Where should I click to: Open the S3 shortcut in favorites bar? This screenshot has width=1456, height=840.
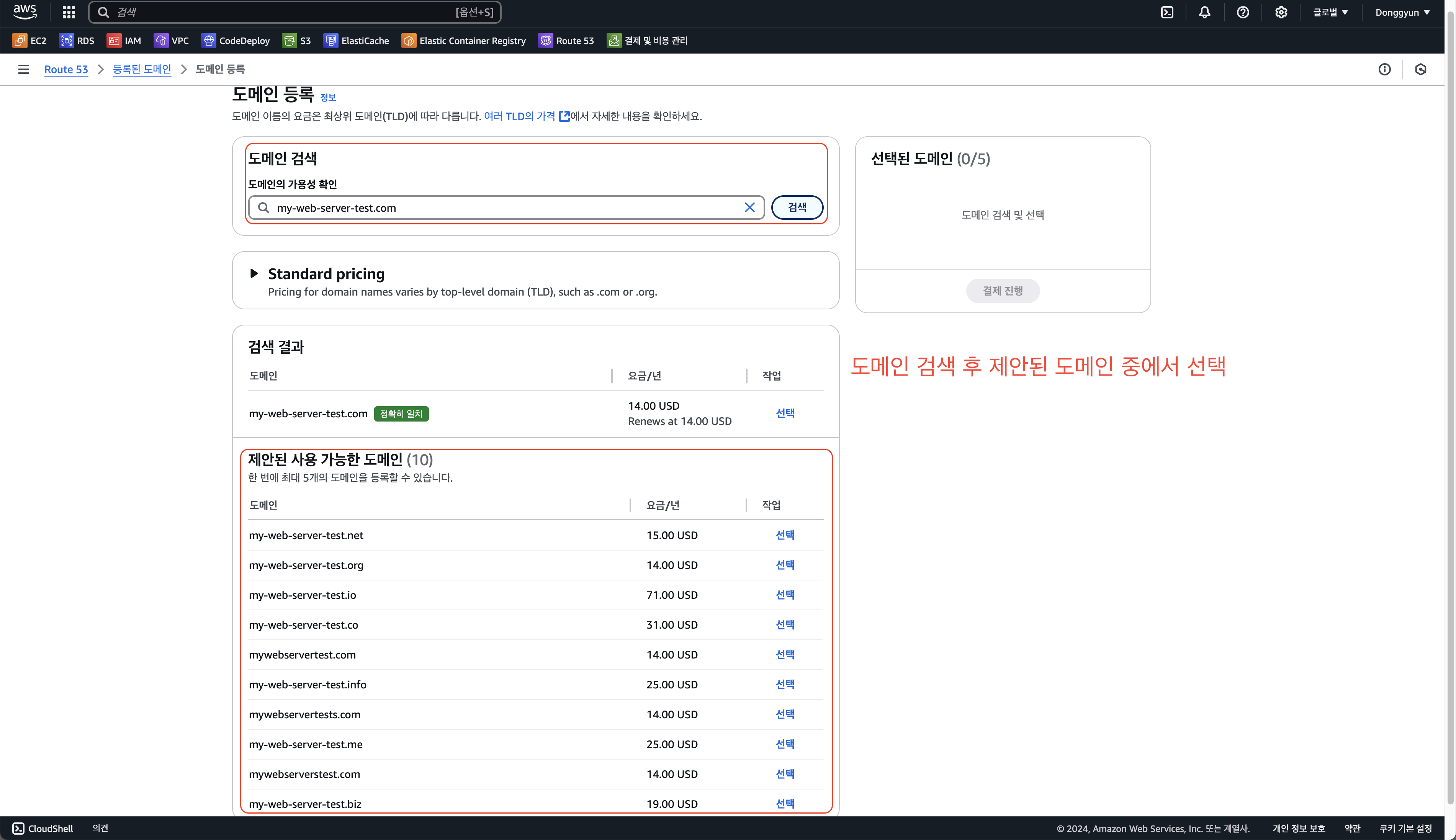coord(297,40)
